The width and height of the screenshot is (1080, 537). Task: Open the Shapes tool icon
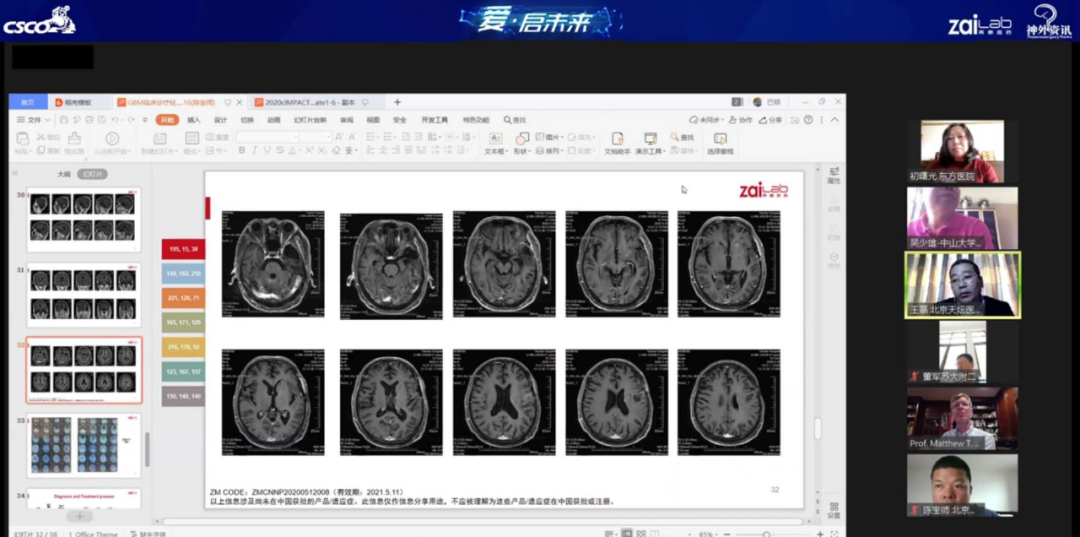(x=521, y=139)
